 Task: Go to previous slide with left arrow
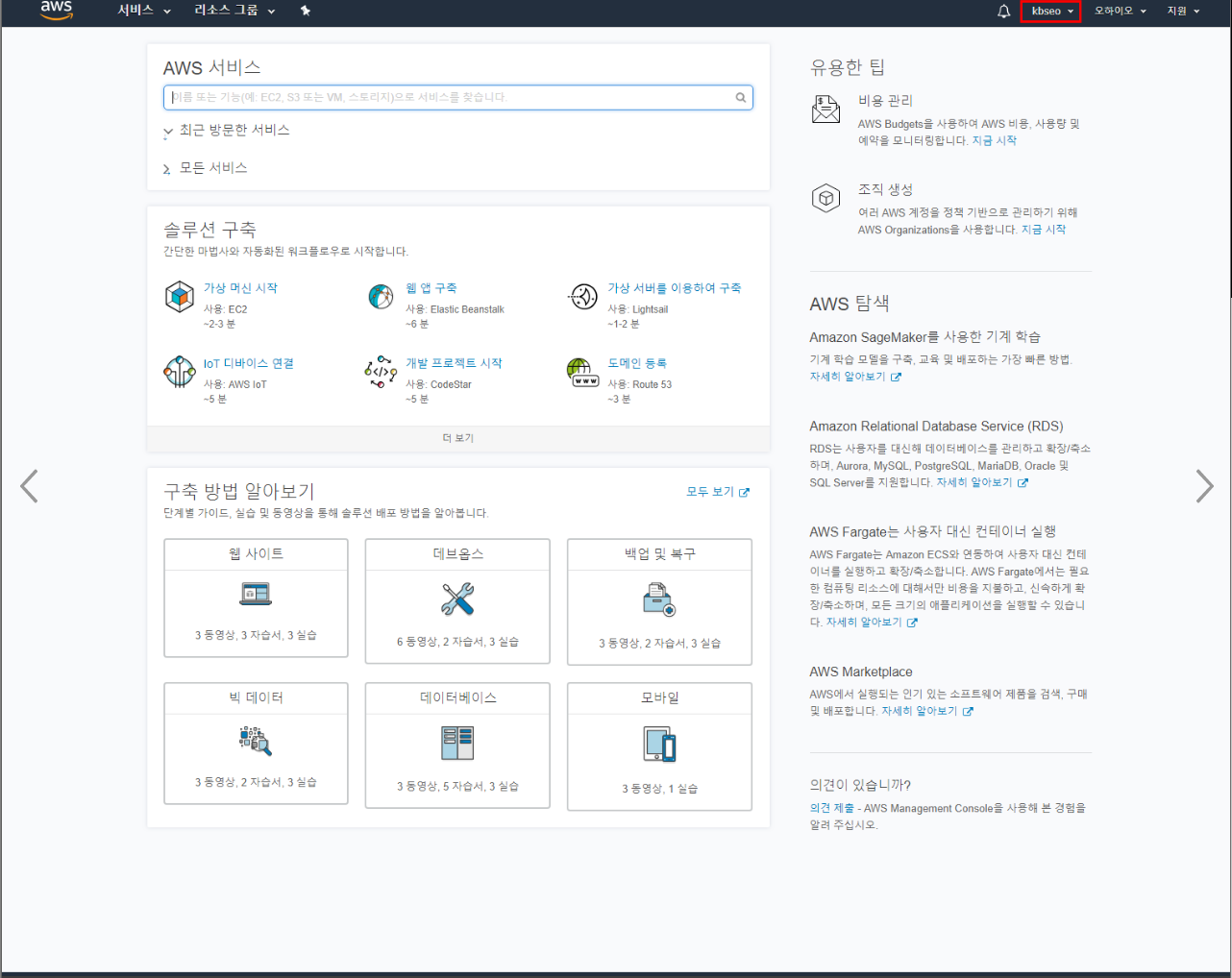[x=30, y=486]
